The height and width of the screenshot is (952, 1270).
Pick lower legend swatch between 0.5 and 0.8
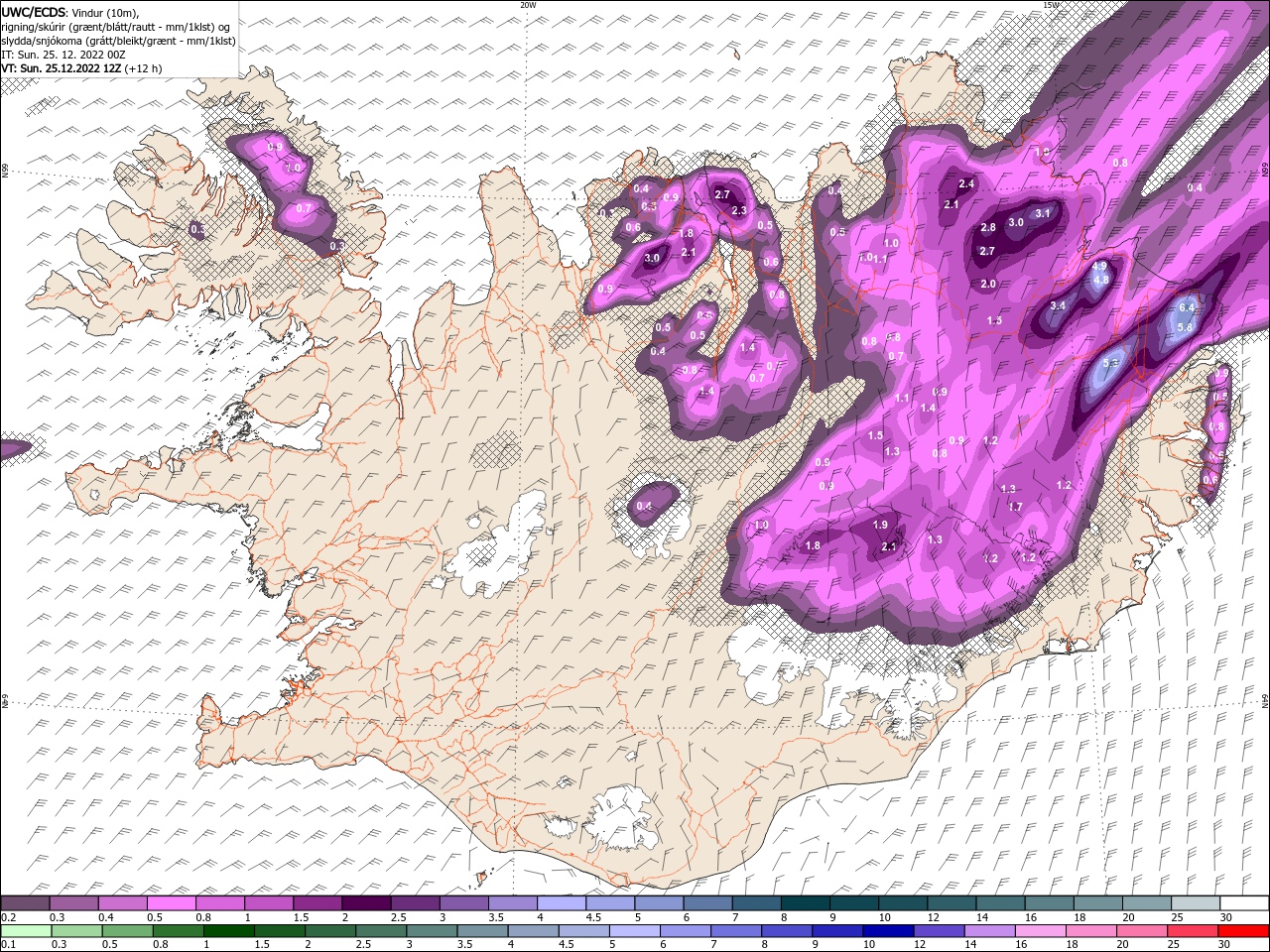point(127,931)
